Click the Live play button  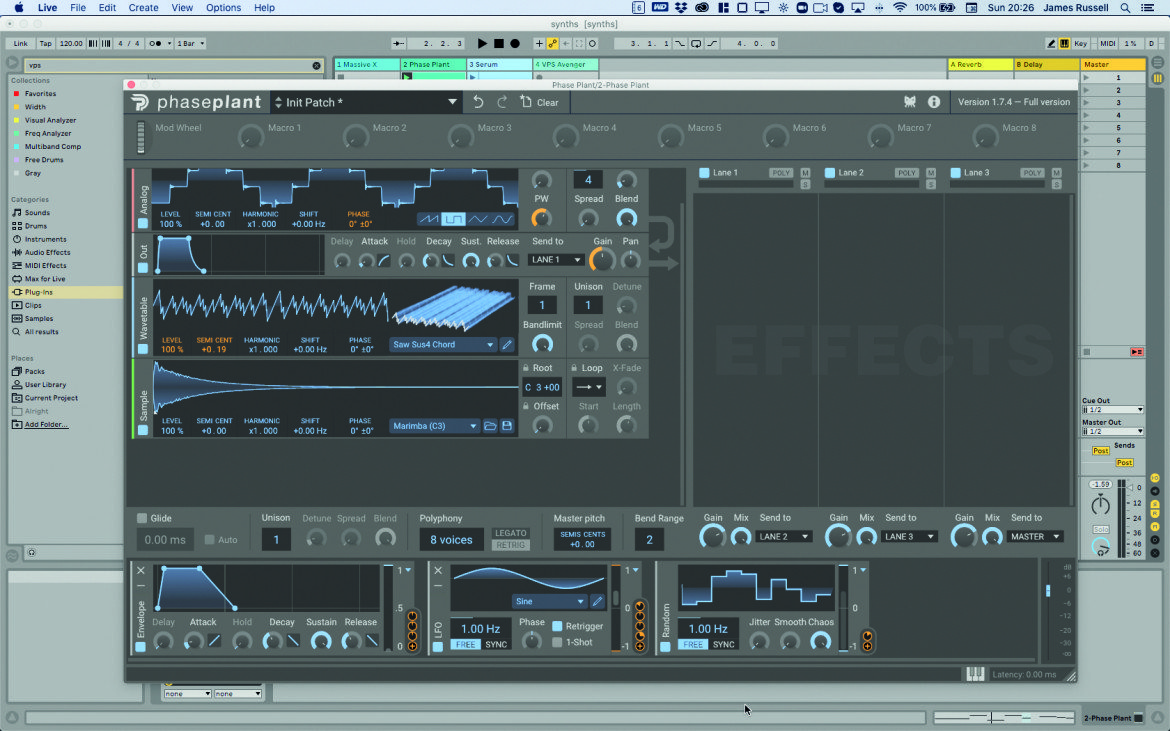(x=482, y=43)
